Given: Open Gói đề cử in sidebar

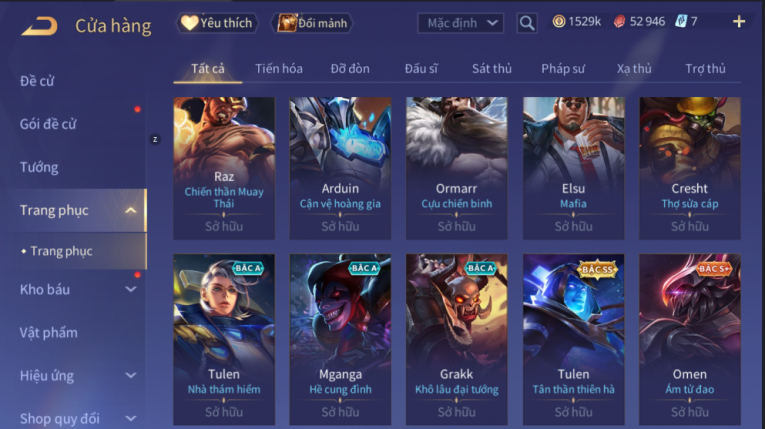Looking at the screenshot, I should pyautogui.click(x=48, y=124).
